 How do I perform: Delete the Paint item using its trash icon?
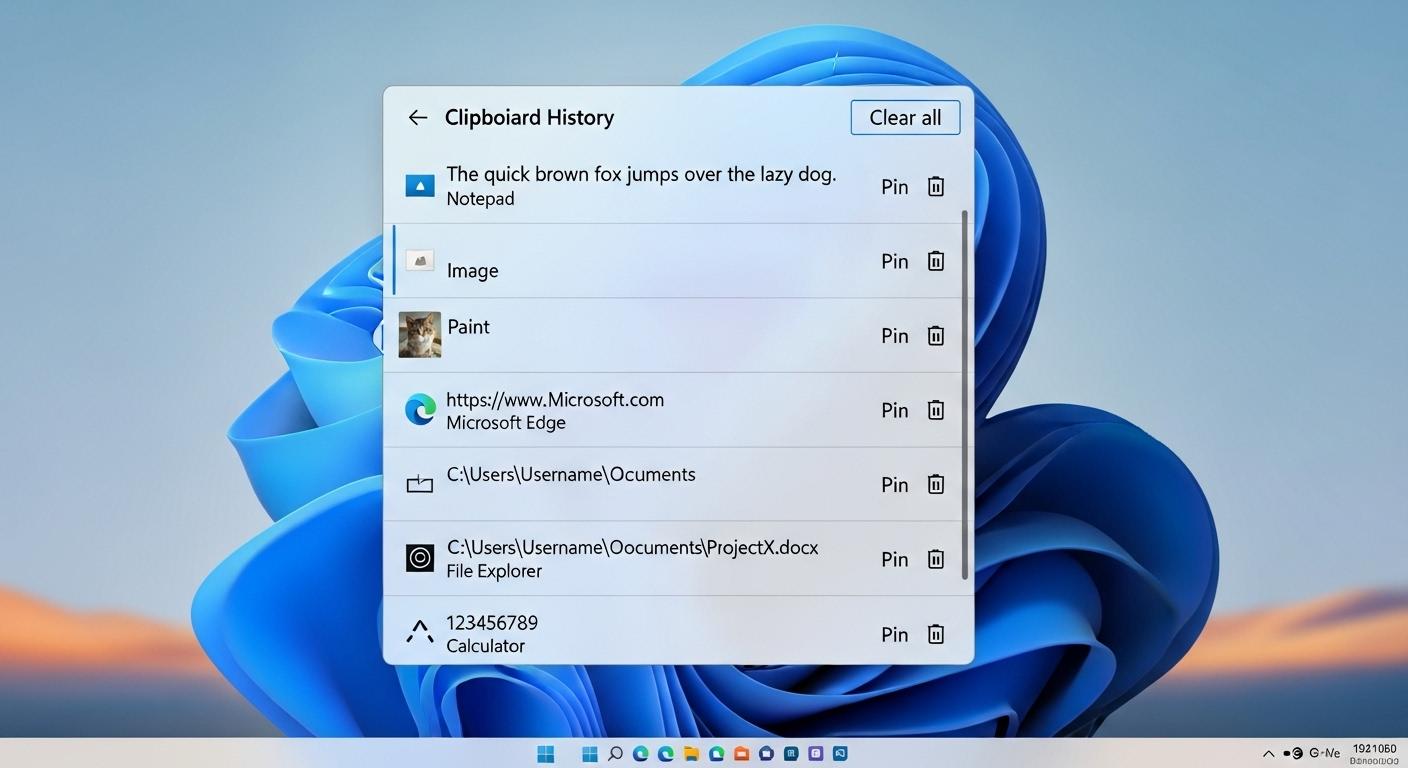coord(935,335)
